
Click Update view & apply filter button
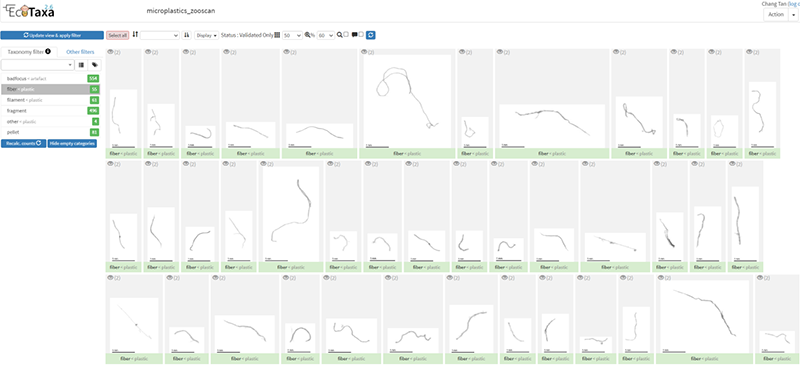coord(52,35)
